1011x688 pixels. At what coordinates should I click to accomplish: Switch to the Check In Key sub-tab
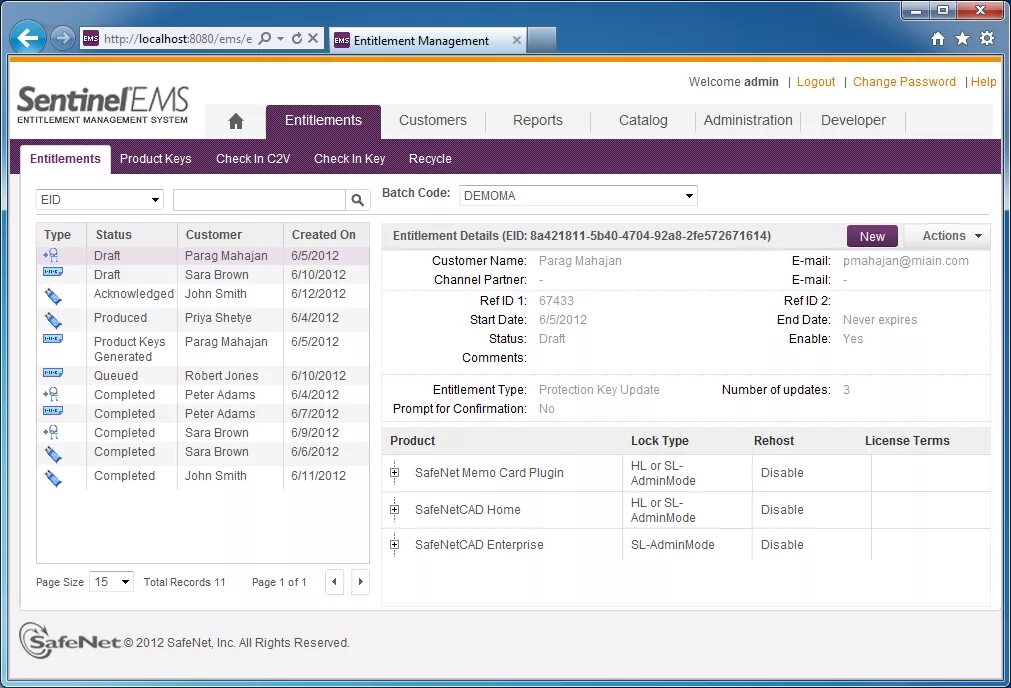(x=349, y=159)
